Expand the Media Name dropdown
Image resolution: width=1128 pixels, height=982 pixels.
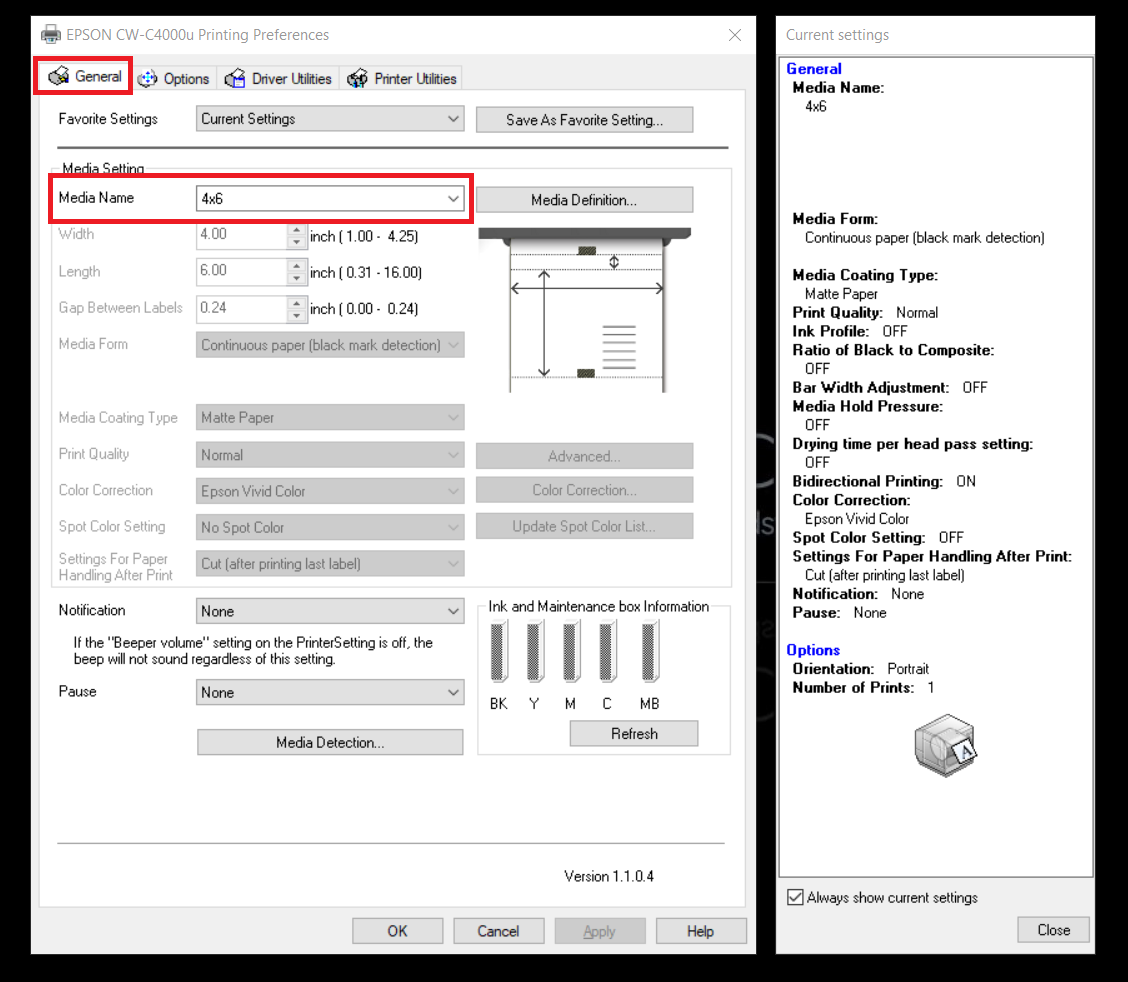[453, 199]
